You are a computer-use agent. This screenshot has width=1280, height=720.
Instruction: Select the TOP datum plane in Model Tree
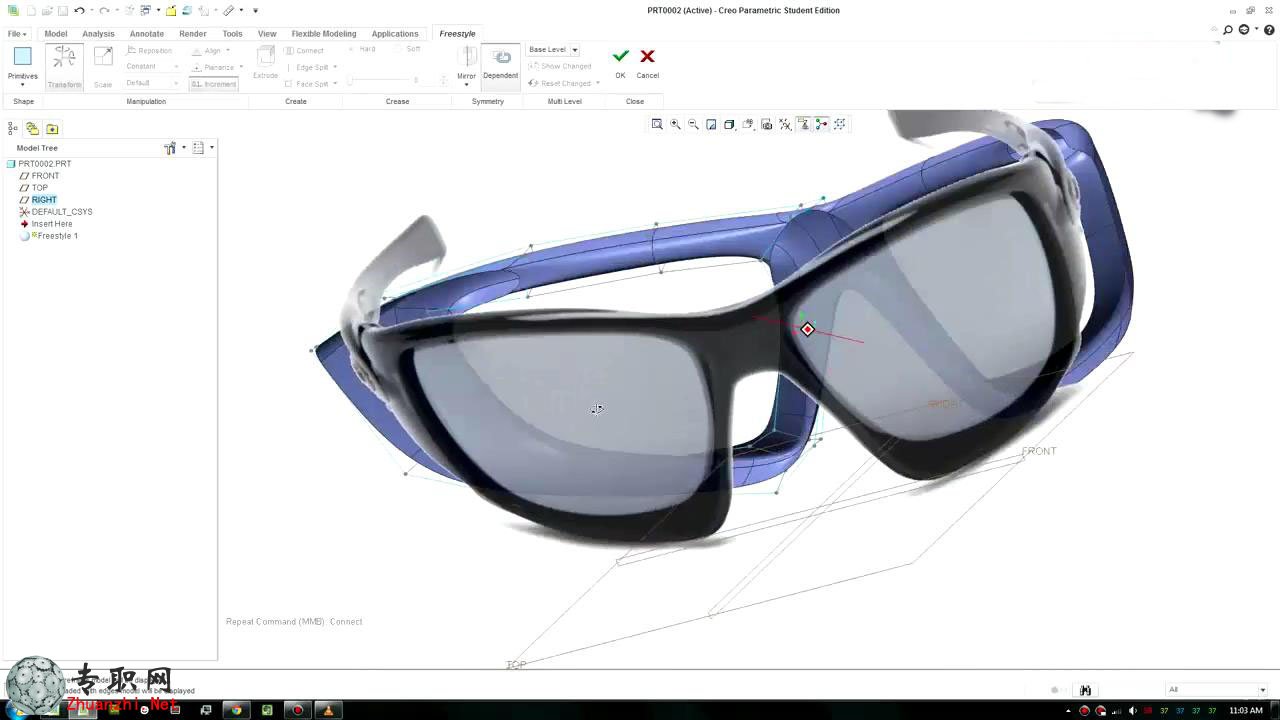click(39, 188)
